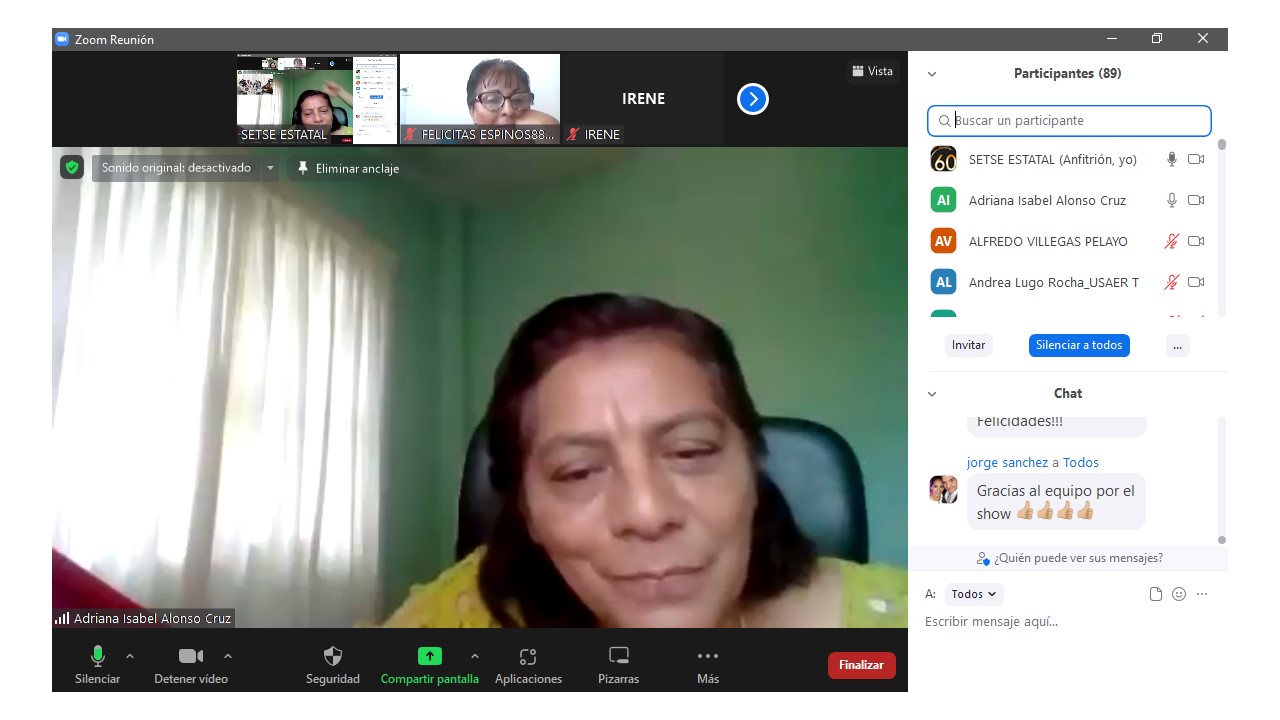Image resolution: width=1280 pixels, height=720 pixels.
Task: Open the Sonido original dropdown arrow
Action: pos(270,168)
